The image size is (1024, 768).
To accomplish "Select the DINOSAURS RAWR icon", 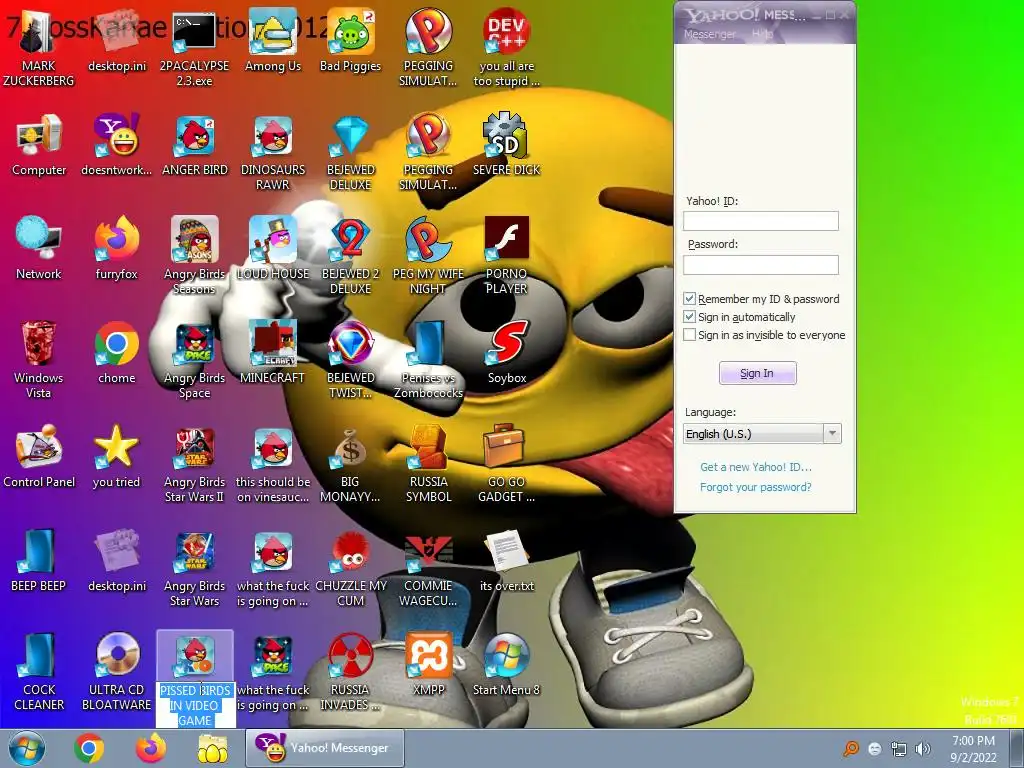I will coord(273,152).
